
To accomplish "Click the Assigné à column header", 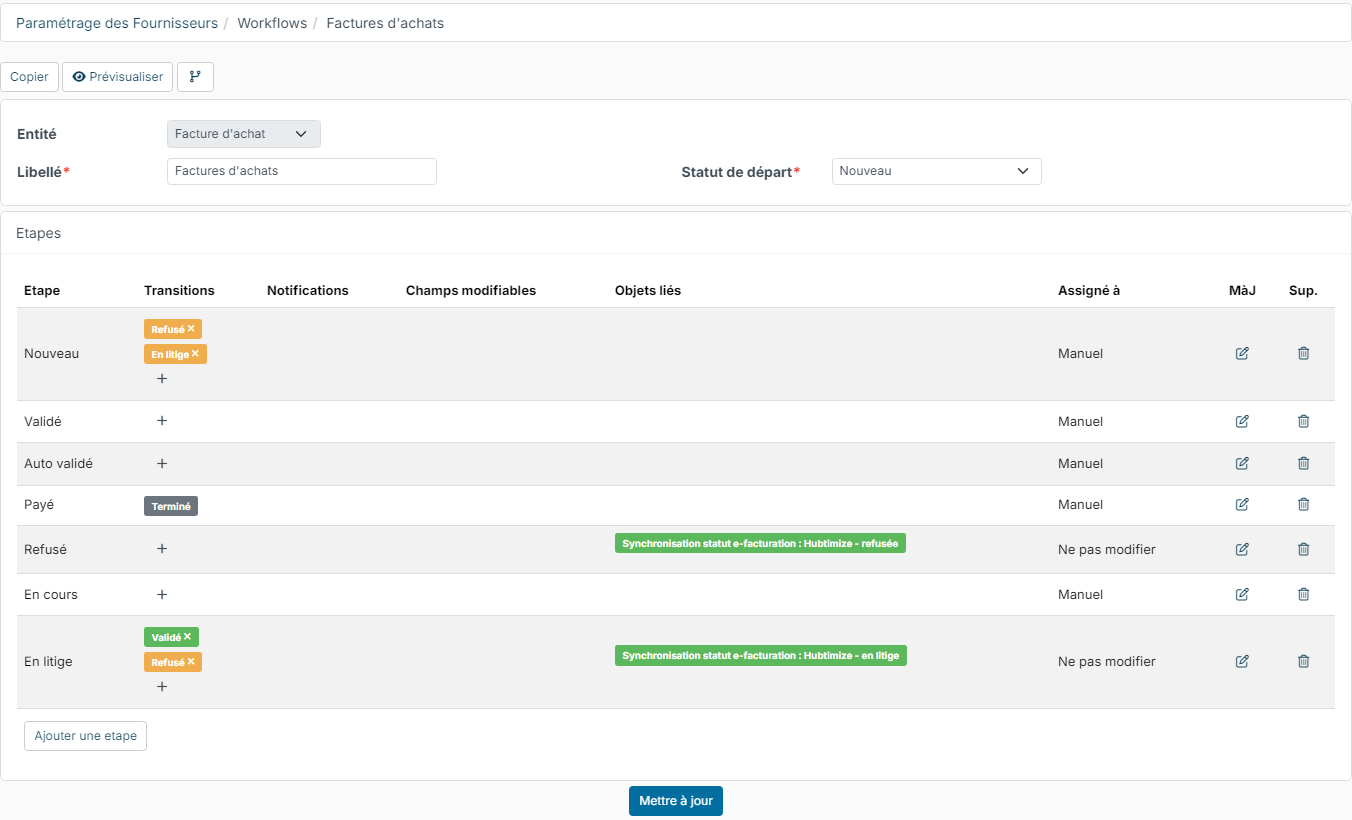I will [1089, 291].
